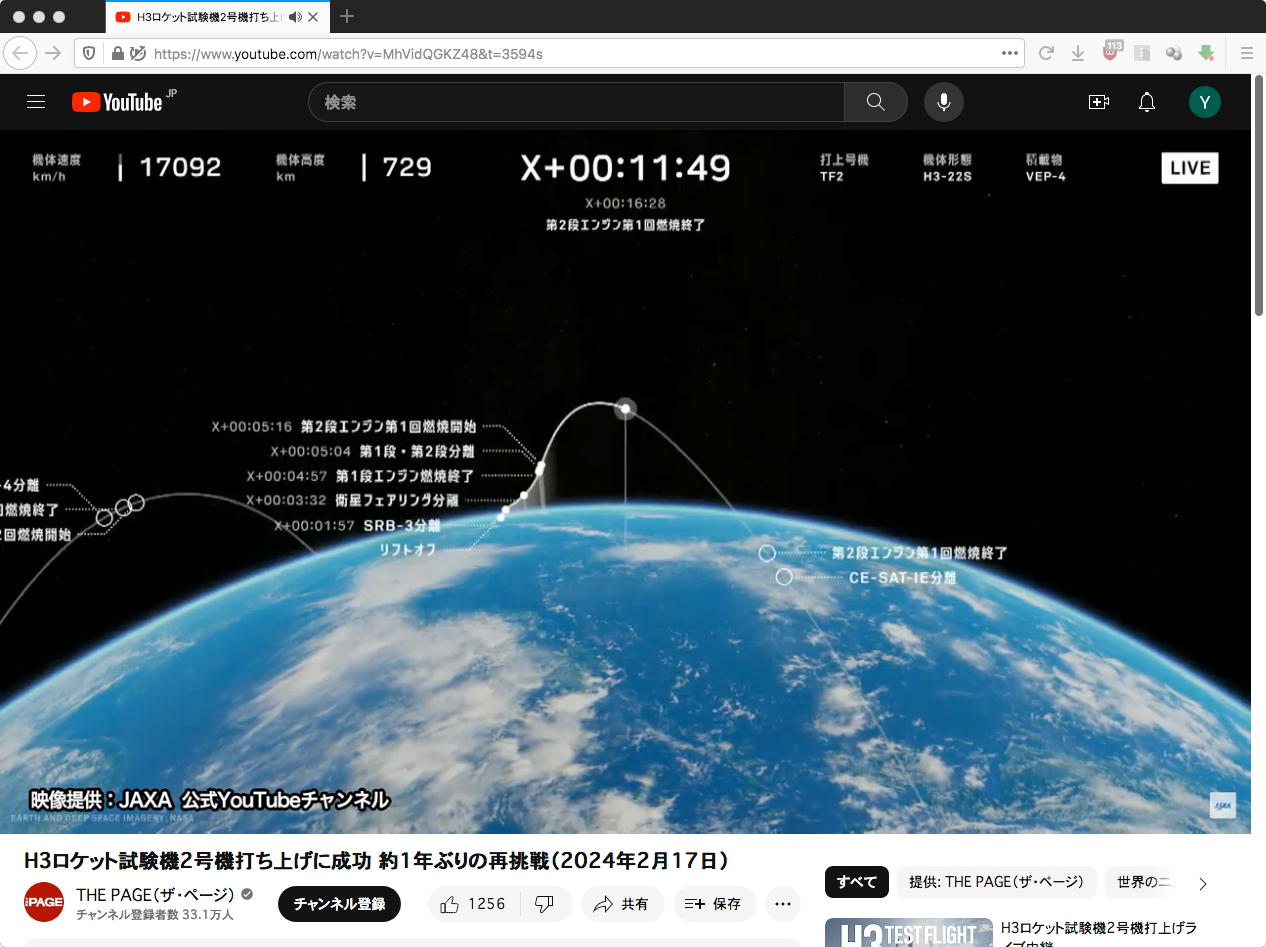Click the padlock site security icon

(x=118, y=53)
